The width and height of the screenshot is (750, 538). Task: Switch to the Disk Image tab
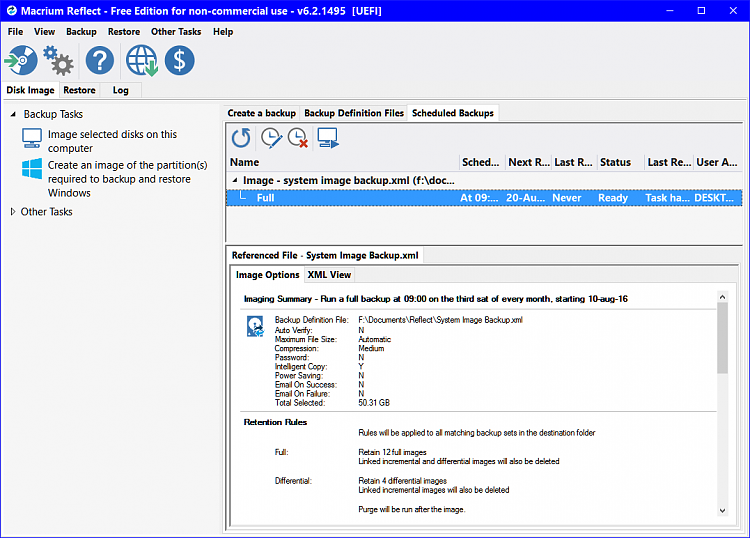click(31, 90)
